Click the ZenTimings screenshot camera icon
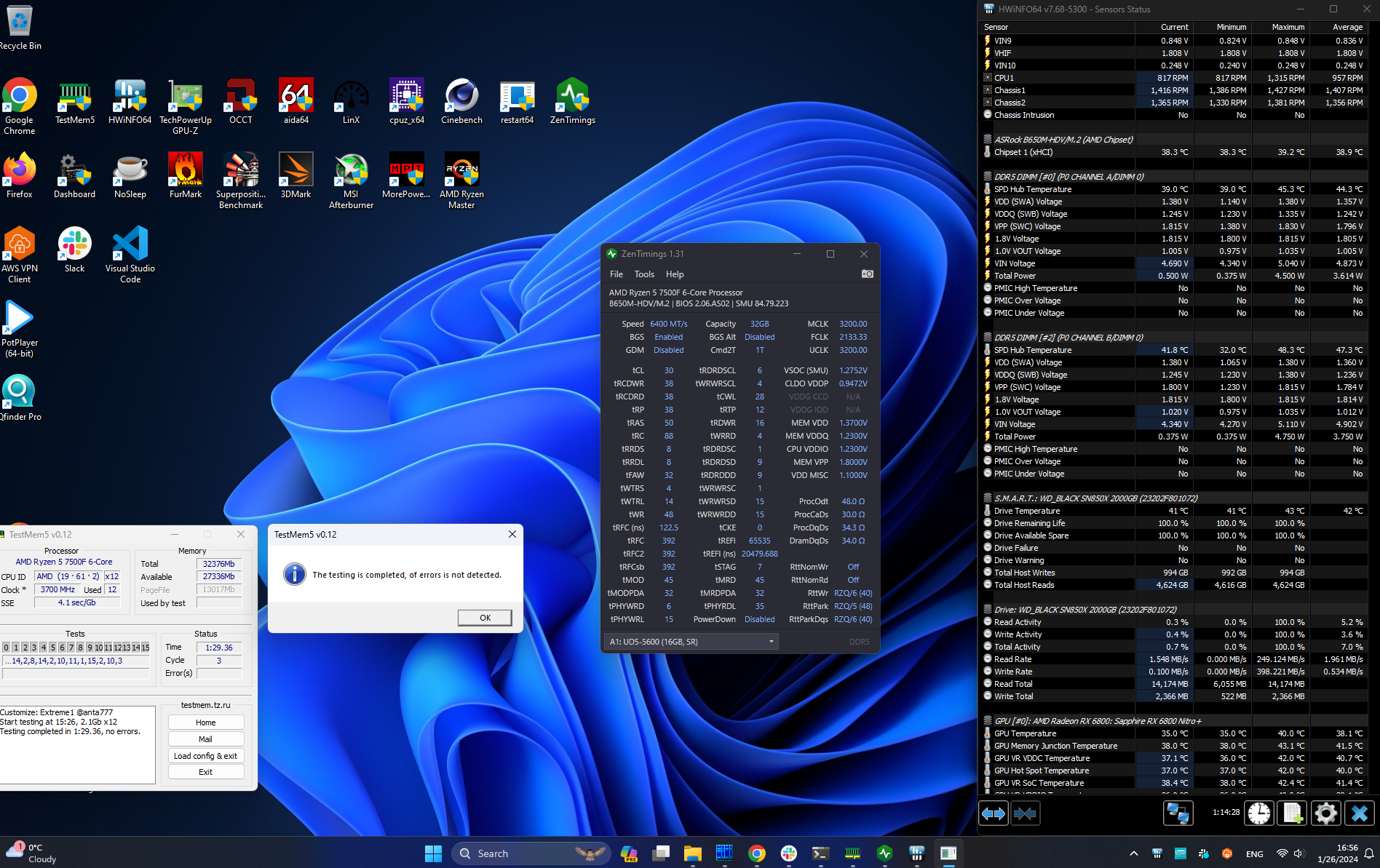Image resolution: width=1380 pixels, height=868 pixels. [867, 274]
